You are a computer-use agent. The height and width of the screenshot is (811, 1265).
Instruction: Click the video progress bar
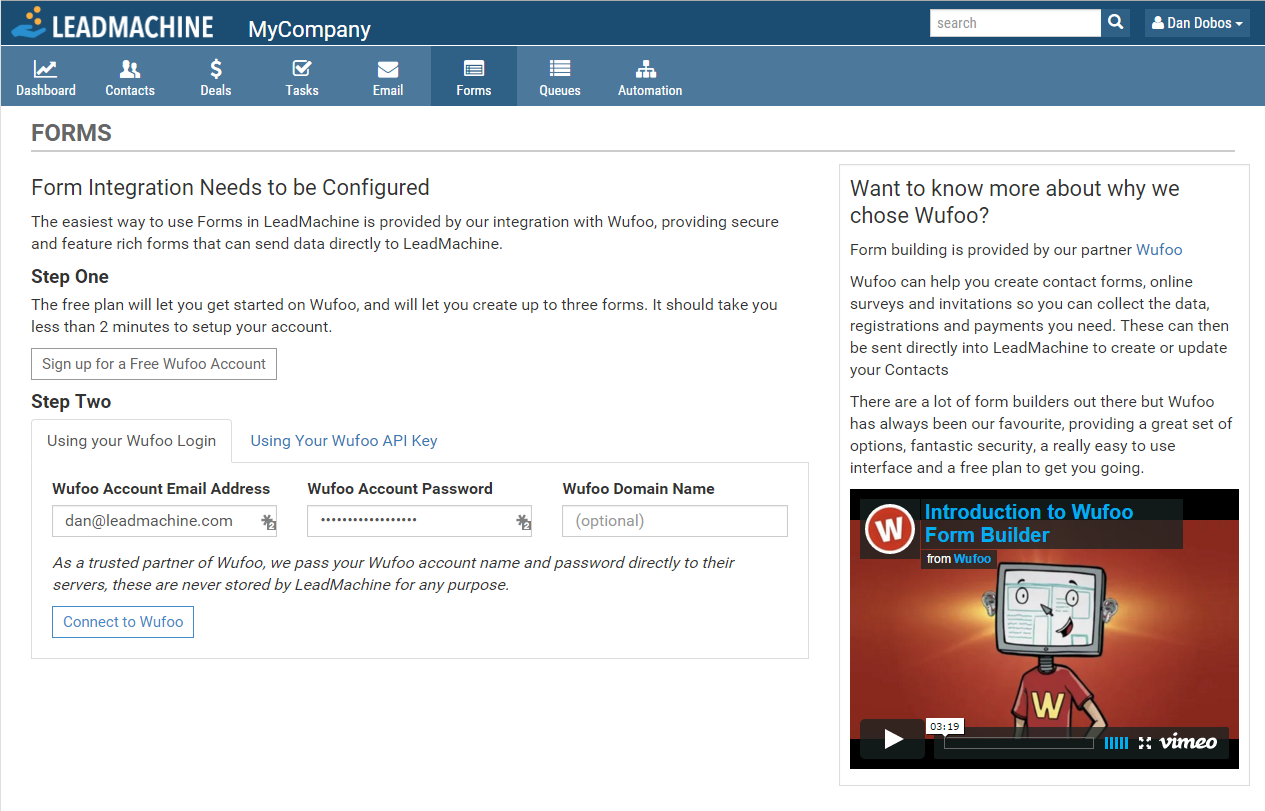(1019, 743)
